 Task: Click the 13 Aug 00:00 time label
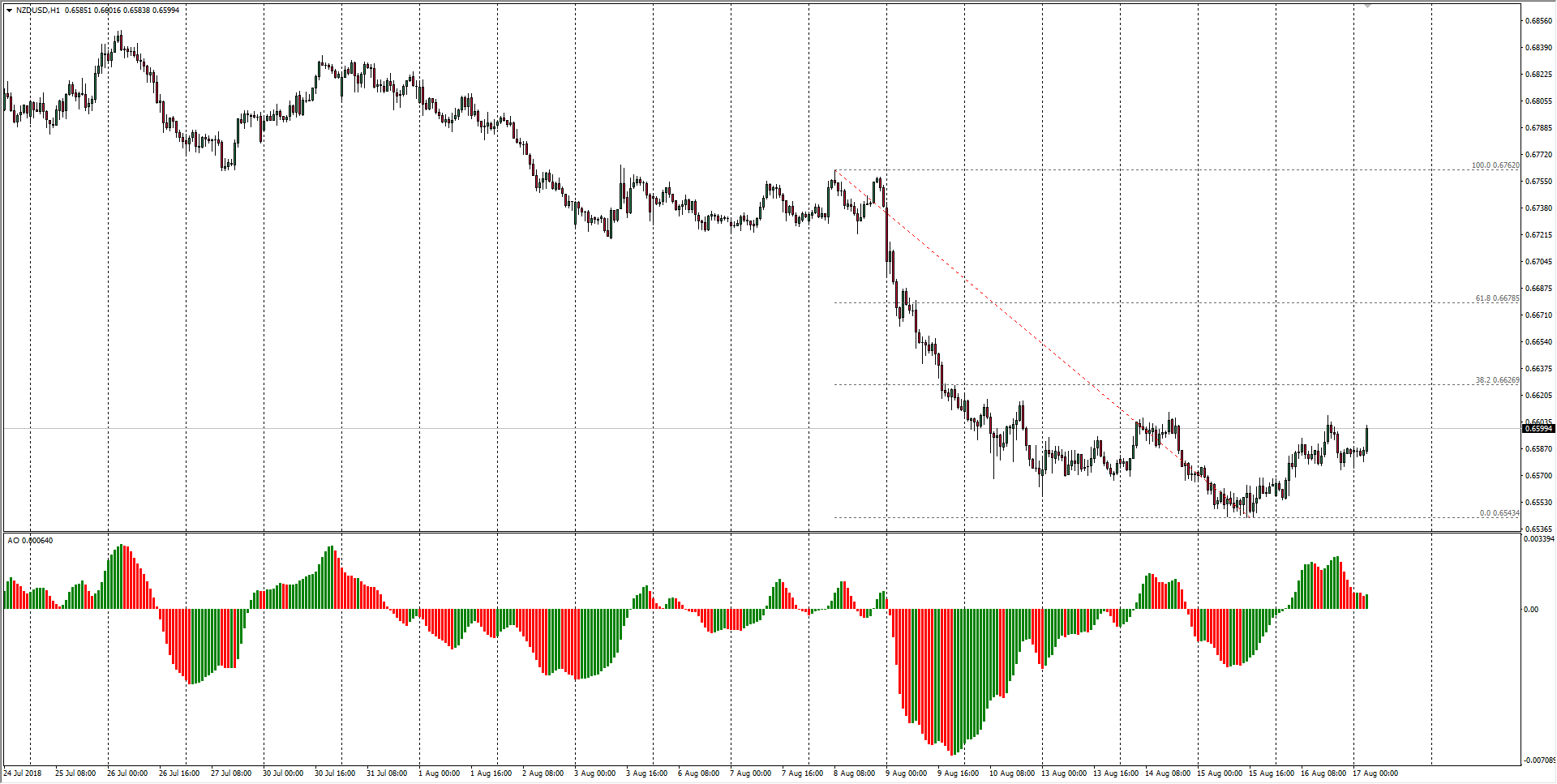point(1063,773)
